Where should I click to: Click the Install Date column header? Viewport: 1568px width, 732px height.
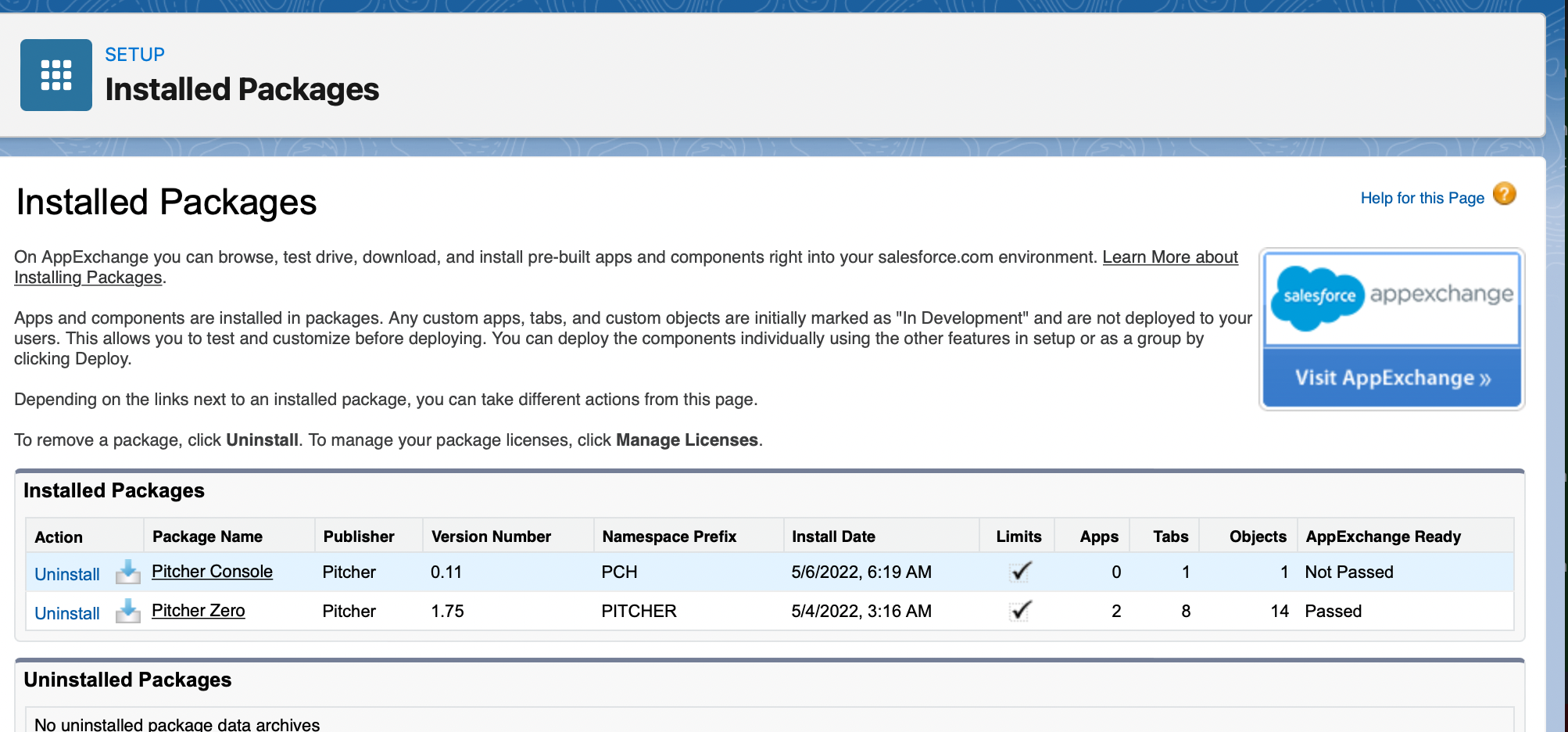point(833,536)
